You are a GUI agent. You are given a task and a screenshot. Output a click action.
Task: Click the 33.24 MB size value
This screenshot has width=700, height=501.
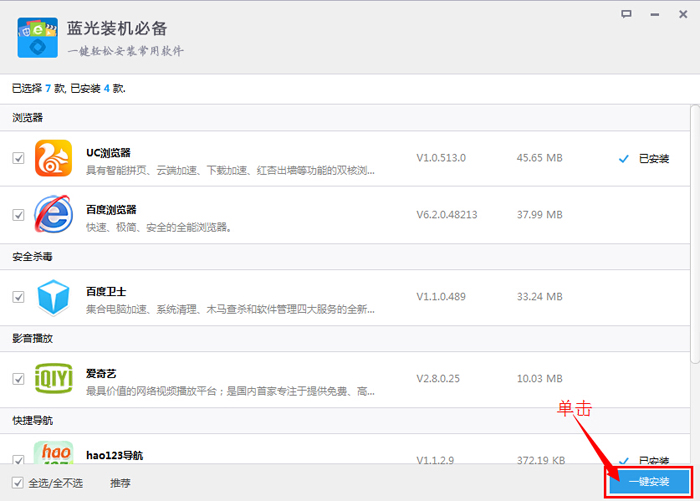tap(540, 297)
